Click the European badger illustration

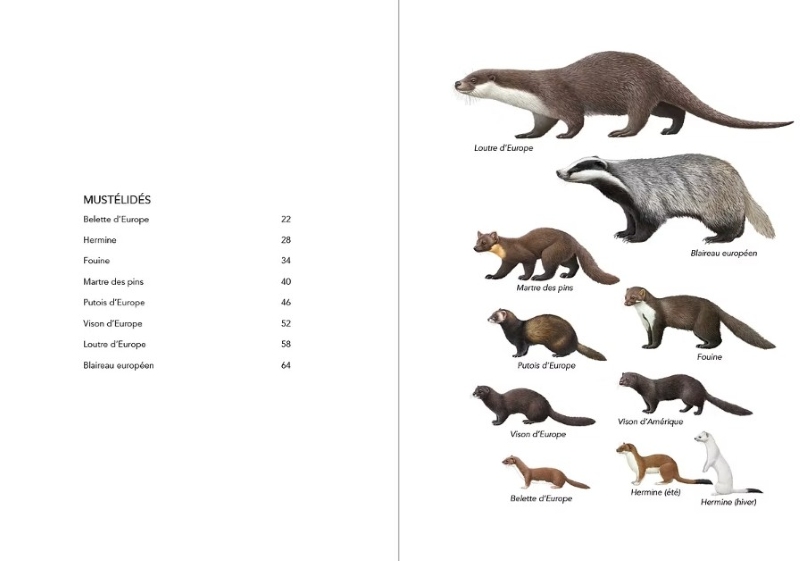pyautogui.click(x=666, y=199)
